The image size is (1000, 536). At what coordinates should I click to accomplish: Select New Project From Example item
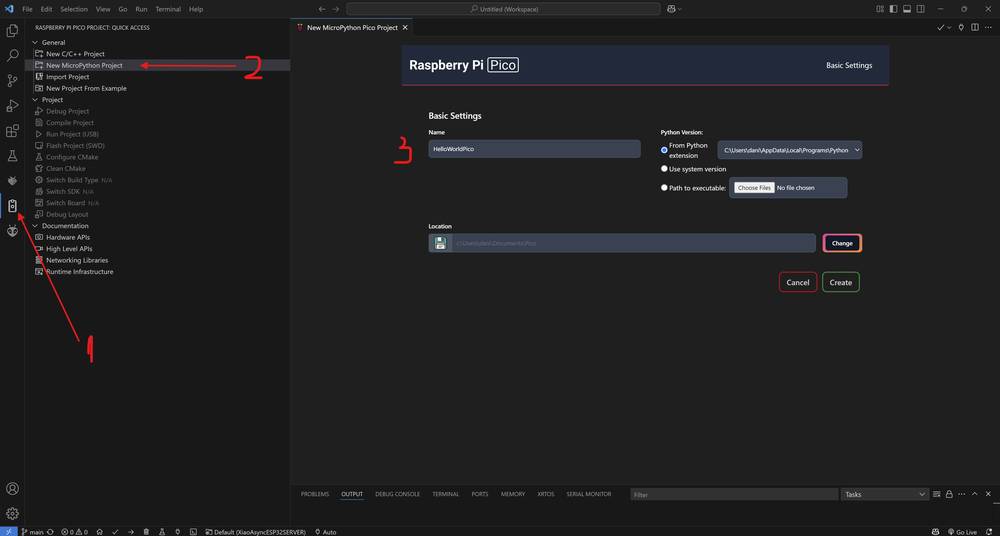(86, 88)
